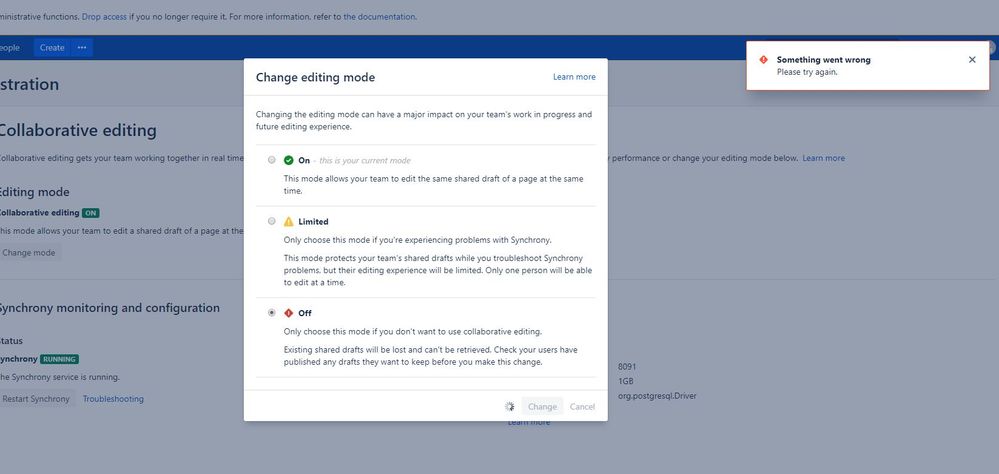Open the ellipsis menu next to Create

pos(82,47)
